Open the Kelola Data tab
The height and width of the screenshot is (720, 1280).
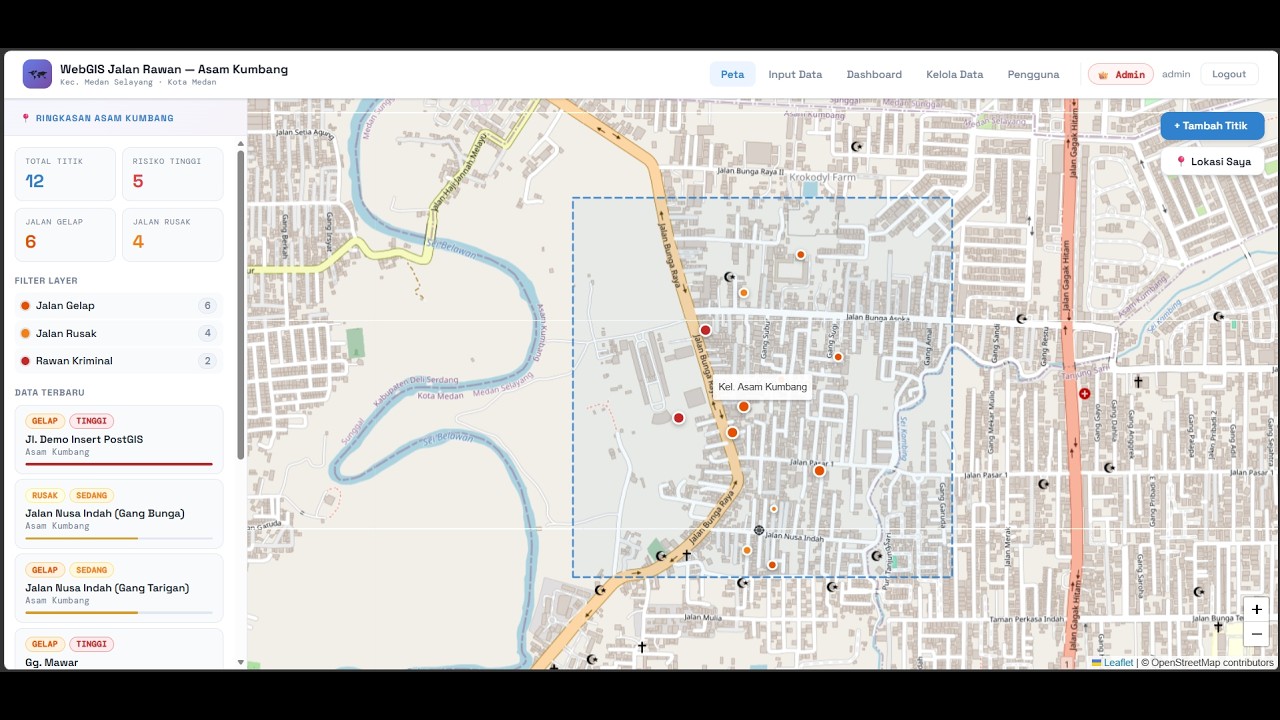(954, 74)
